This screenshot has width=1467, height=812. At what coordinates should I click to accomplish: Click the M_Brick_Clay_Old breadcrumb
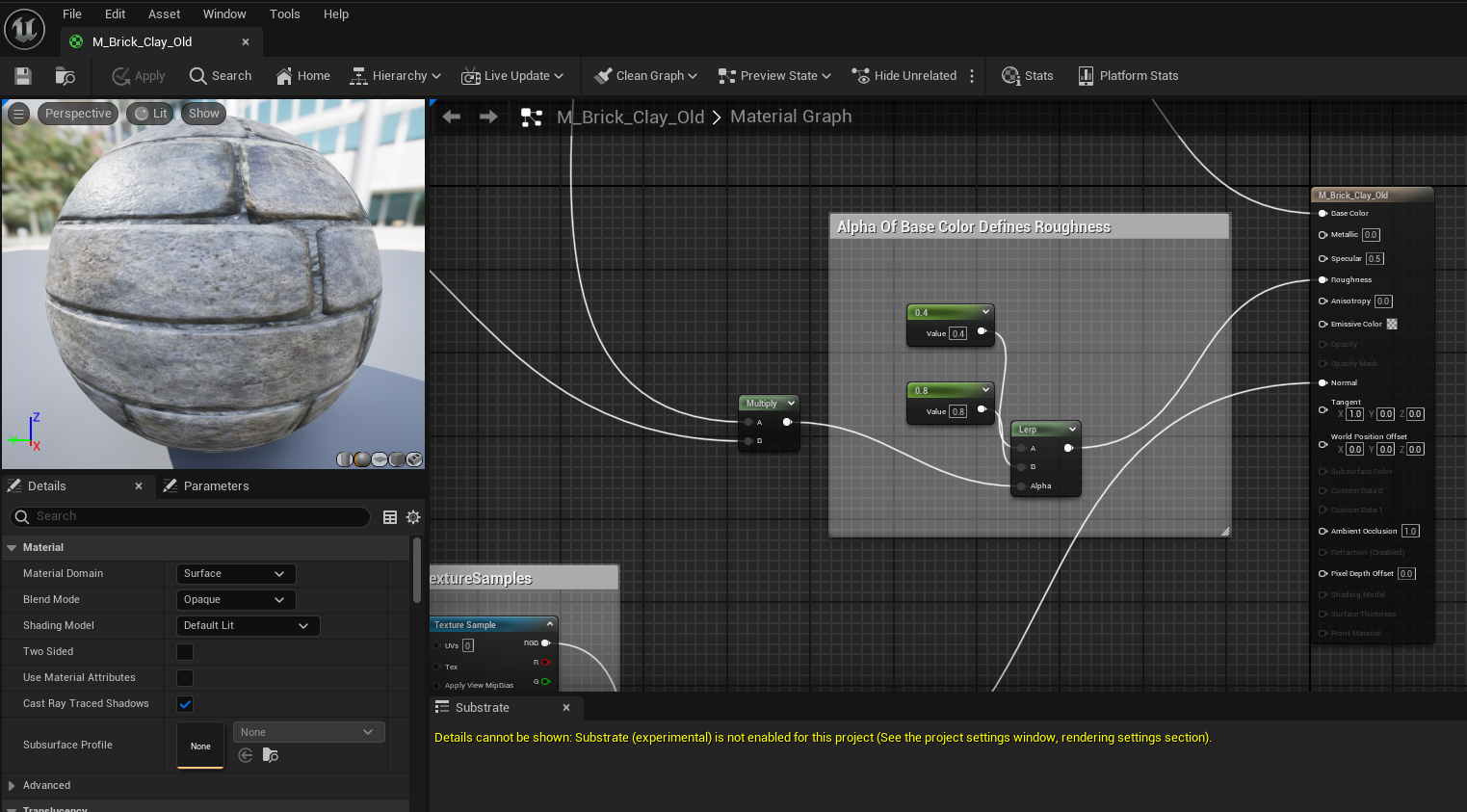(631, 117)
